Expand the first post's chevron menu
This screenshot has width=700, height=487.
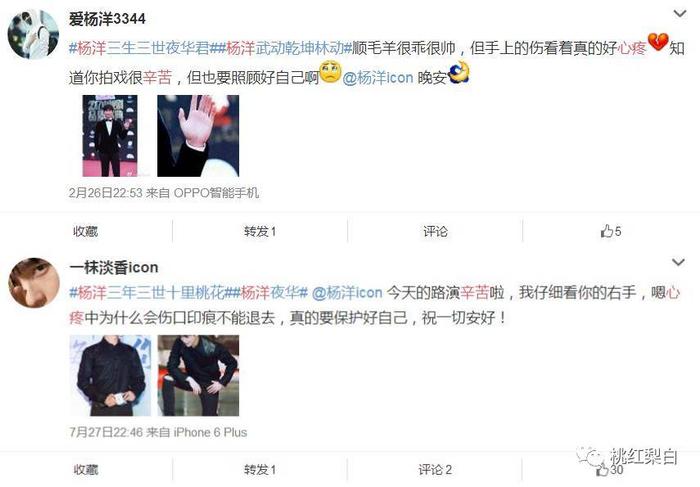[x=679, y=14]
